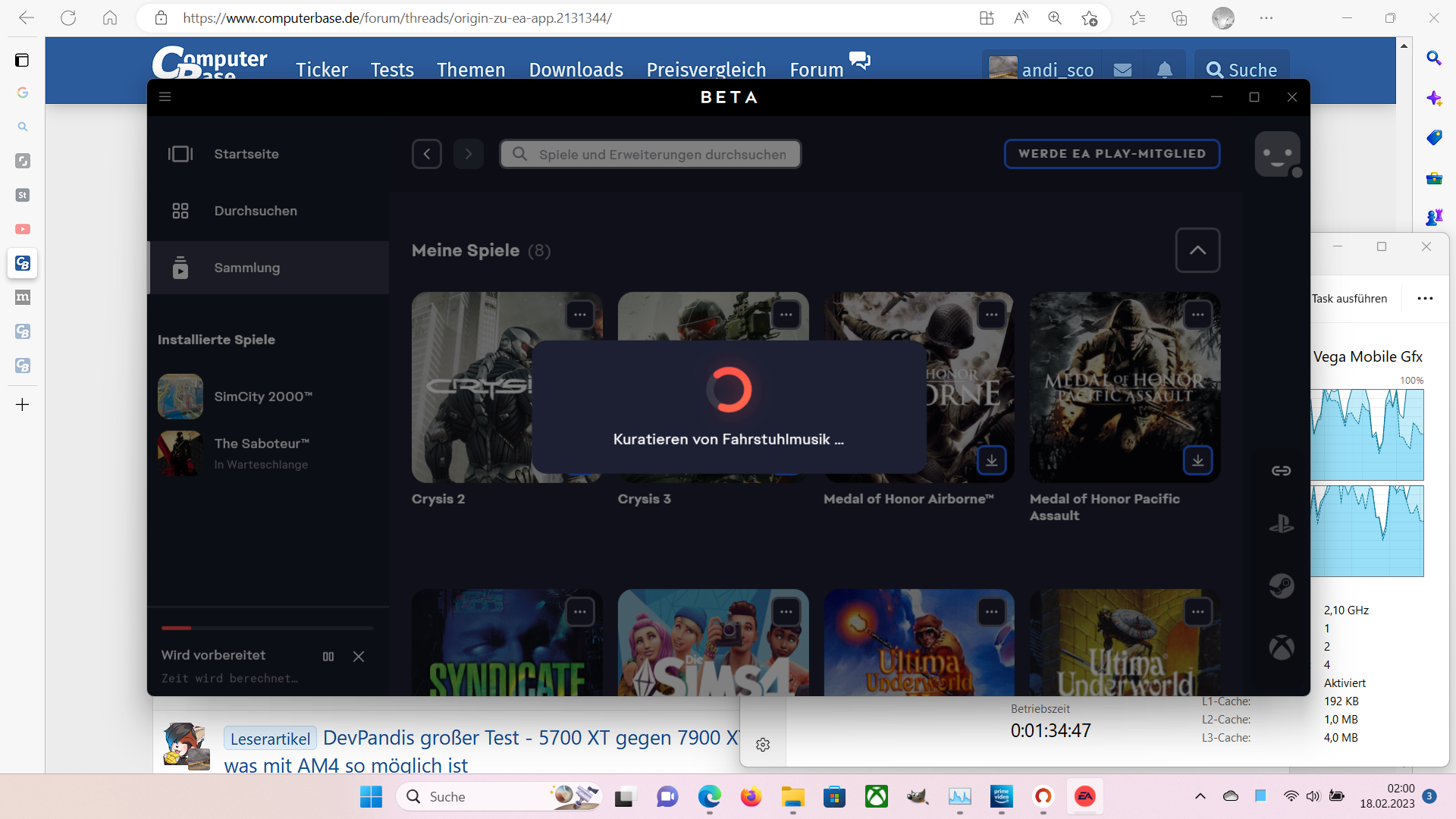Open options menu for Medal of Honor Airborne
Image resolution: width=1456 pixels, height=819 pixels.
991,315
